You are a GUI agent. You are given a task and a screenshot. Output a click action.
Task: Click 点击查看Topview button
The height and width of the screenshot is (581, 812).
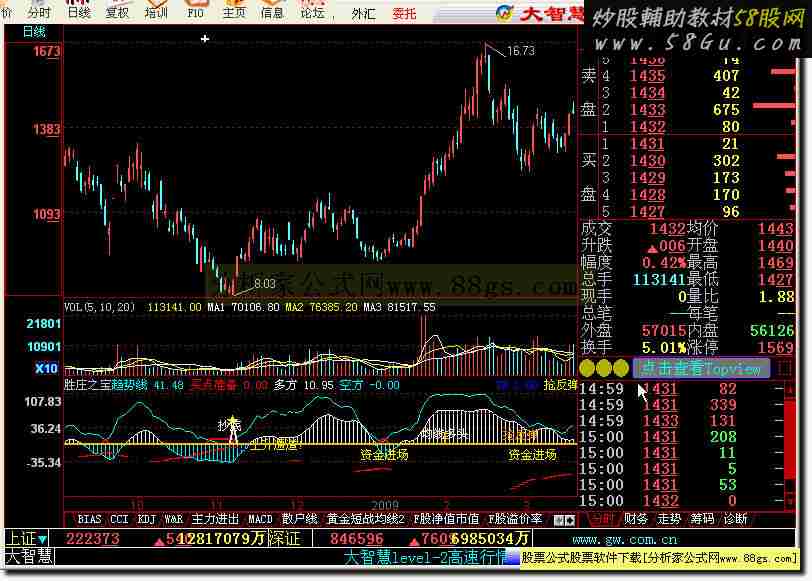[x=701, y=368]
